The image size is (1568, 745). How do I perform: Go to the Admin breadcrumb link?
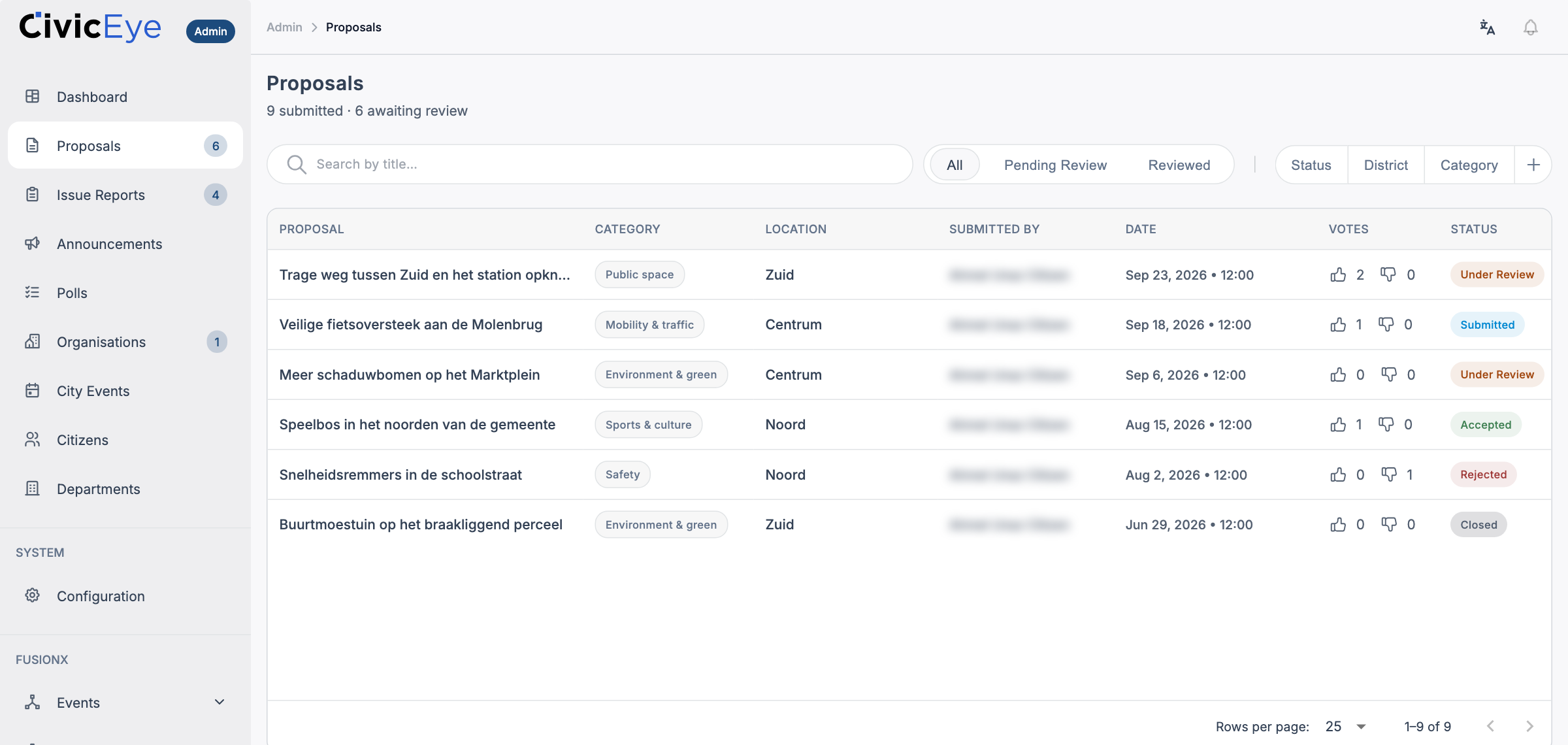[284, 27]
